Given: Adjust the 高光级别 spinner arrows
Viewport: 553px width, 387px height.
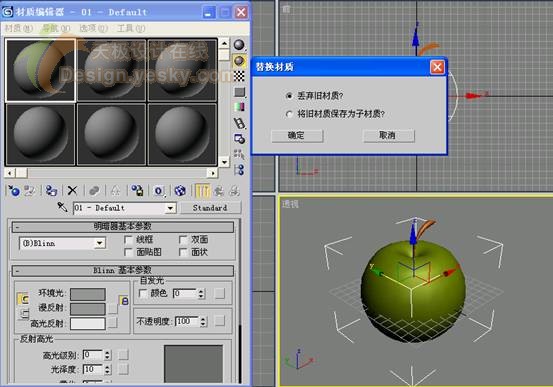Looking at the screenshot, I should 108,355.
